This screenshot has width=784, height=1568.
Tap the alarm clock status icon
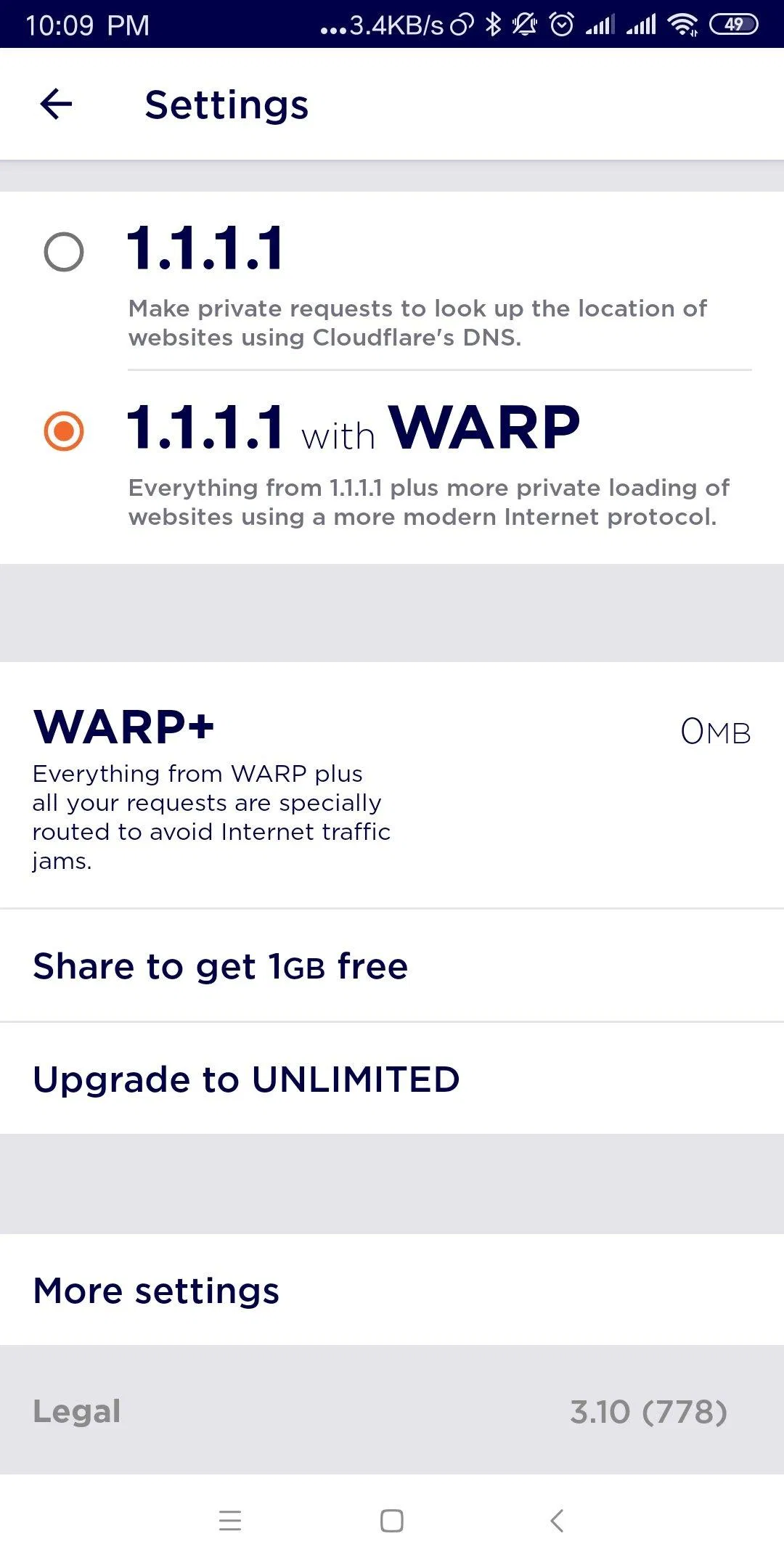click(x=562, y=25)
